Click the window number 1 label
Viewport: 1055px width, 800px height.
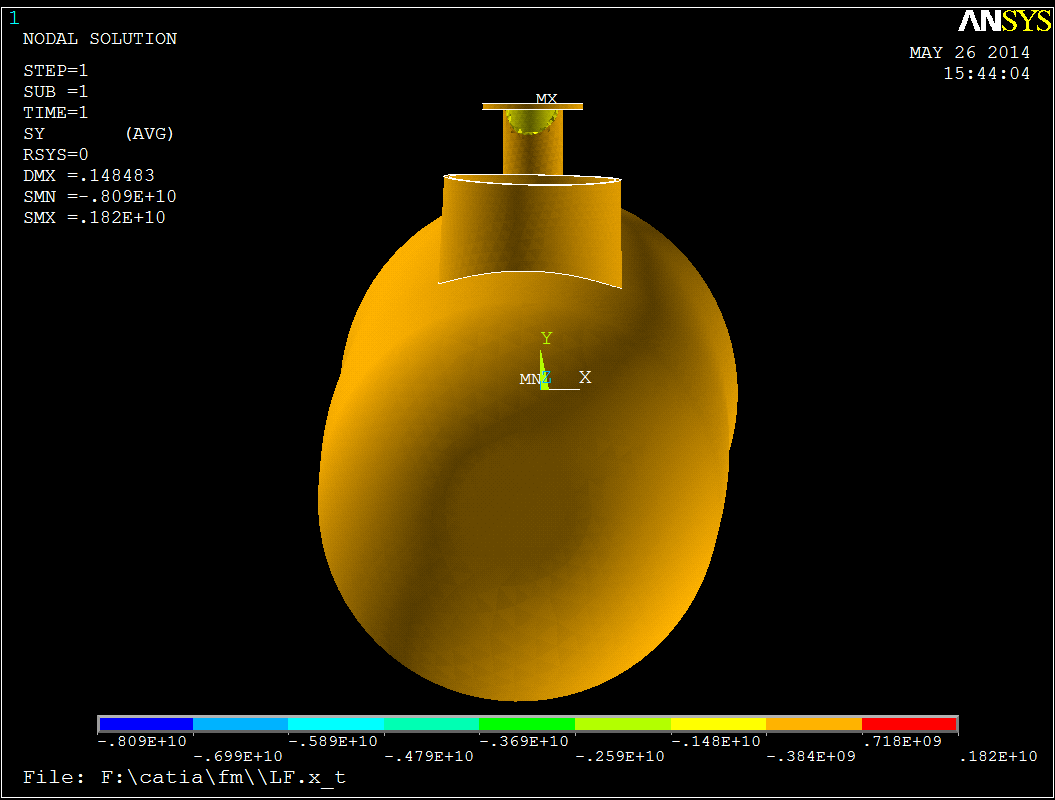click(14, 18)
